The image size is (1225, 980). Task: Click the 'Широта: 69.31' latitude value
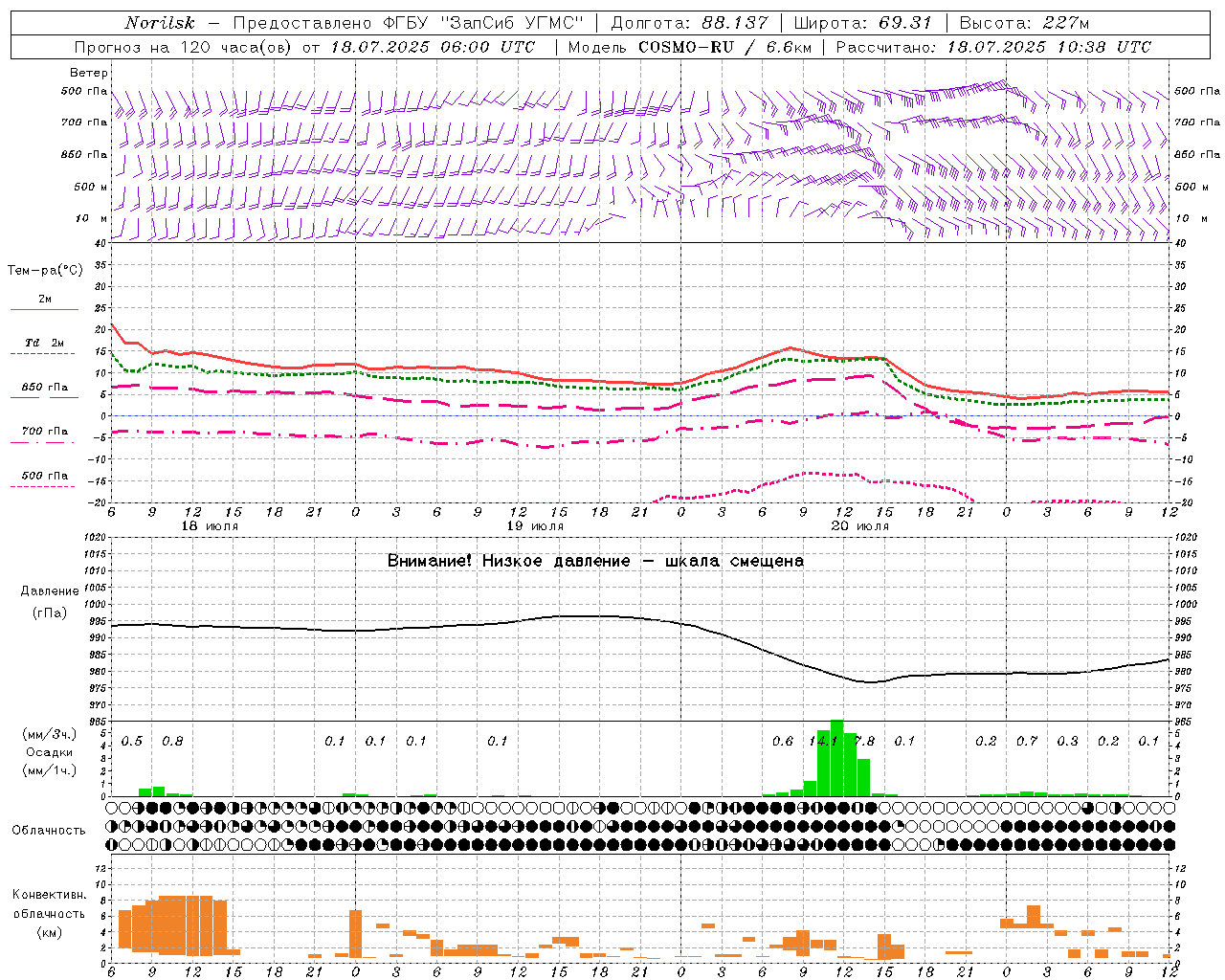click(861, 23)
